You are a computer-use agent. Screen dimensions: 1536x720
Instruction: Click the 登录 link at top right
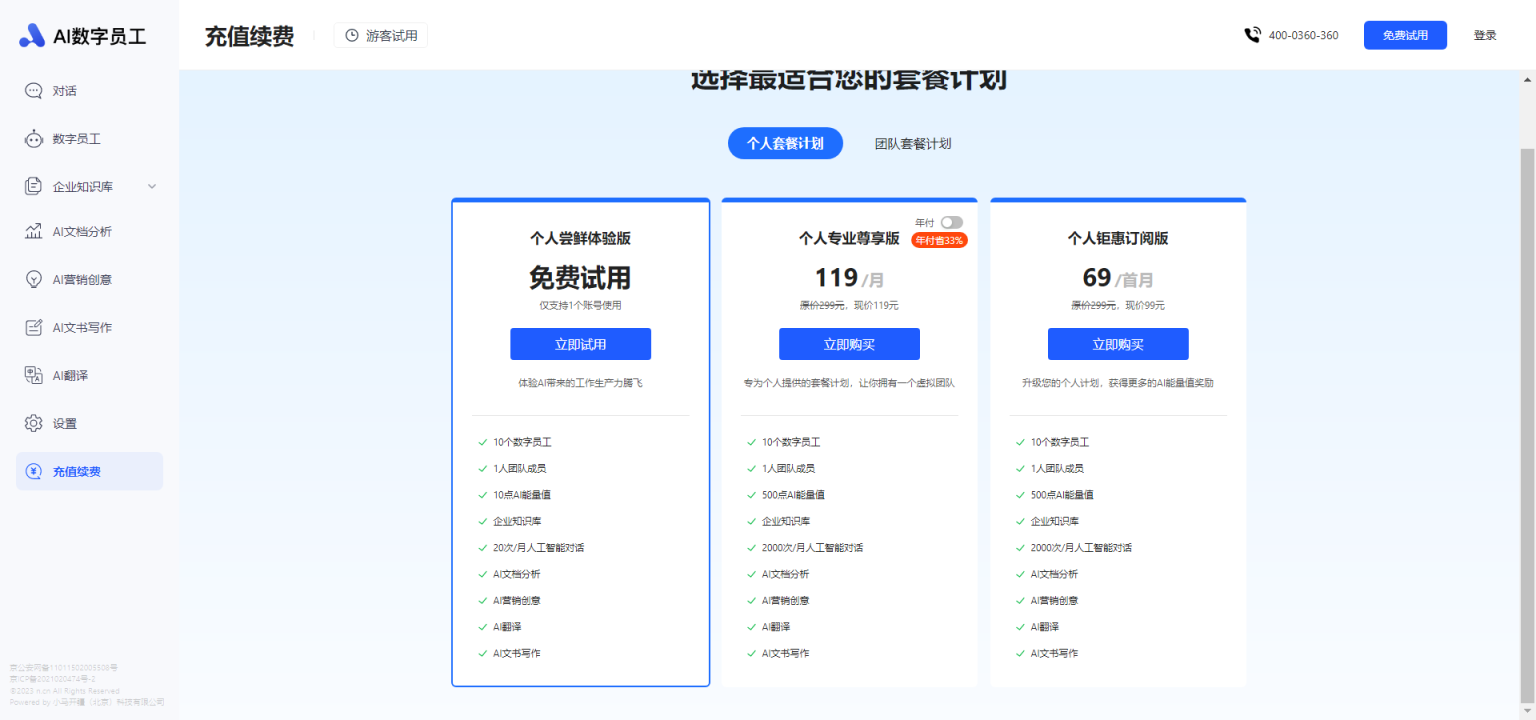1484,35
